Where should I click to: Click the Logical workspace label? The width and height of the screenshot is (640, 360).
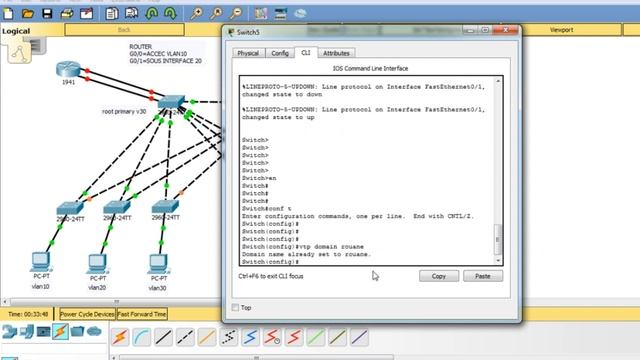16,31
